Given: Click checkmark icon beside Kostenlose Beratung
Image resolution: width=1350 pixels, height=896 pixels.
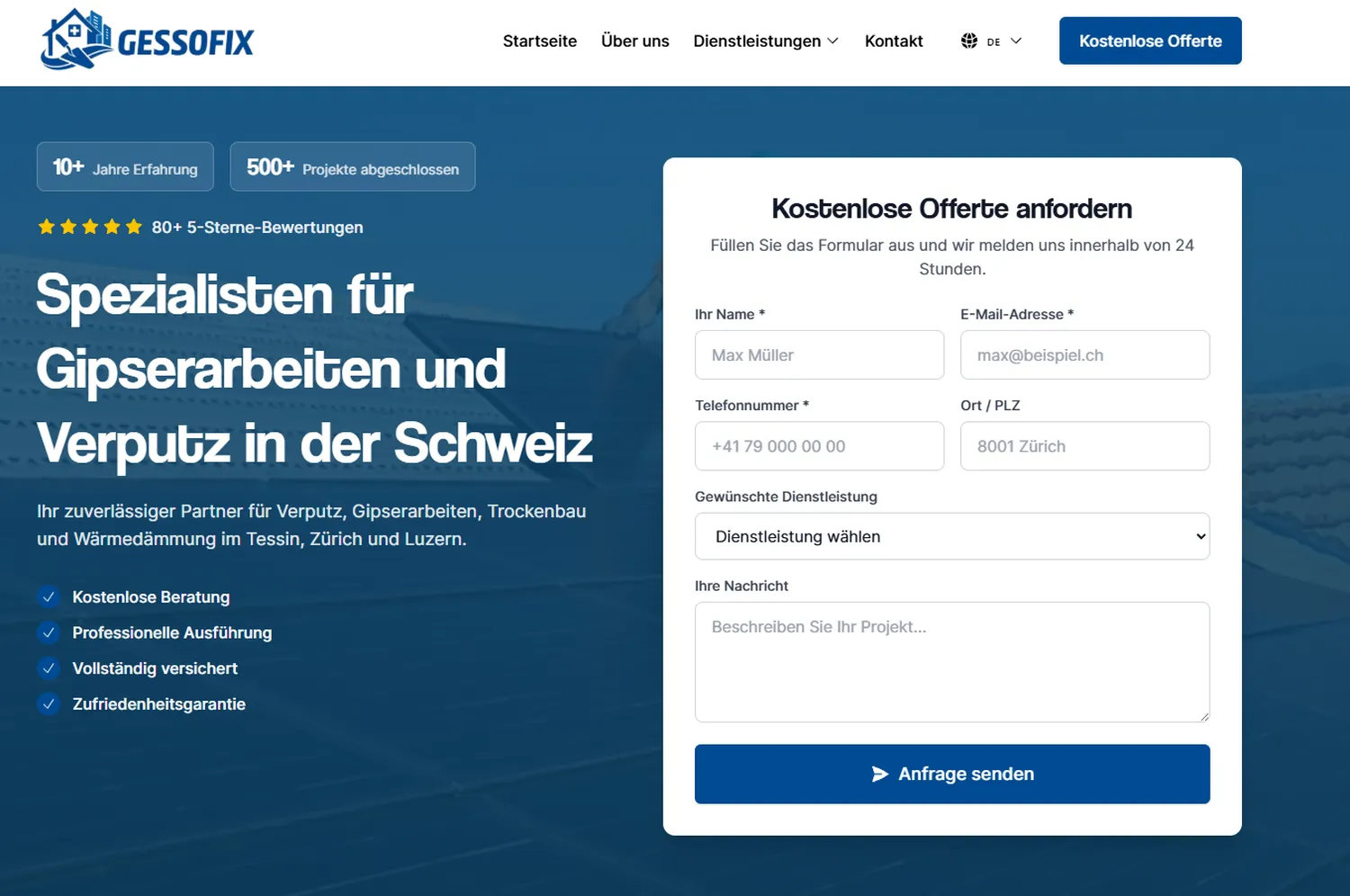Looking at the screenshot, I should [x=49, y=596].
